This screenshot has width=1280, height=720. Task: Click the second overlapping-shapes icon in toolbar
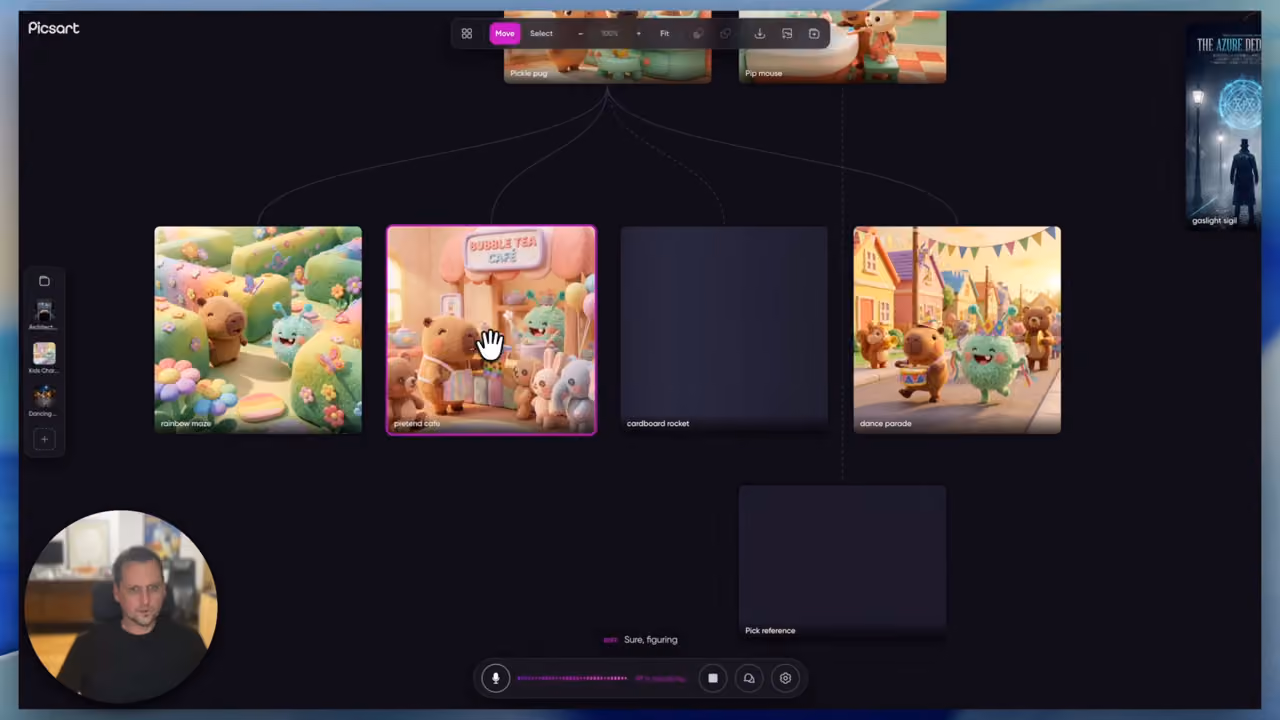click(726, 34)
